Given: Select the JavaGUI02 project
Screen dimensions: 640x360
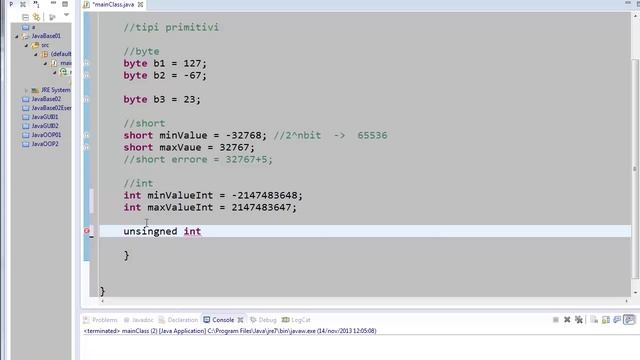Looking at the screenshot, I should pyautogui.click(x=44, y=126).
